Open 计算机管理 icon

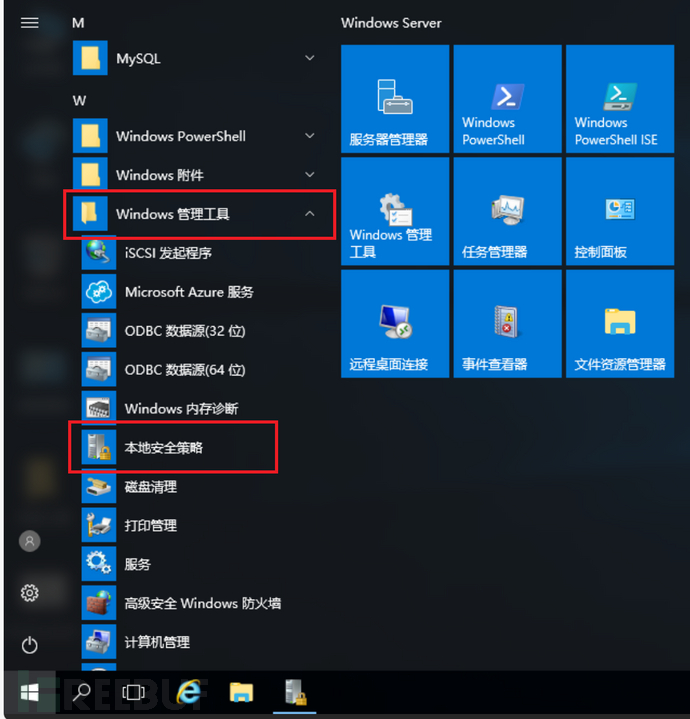pyautogui.click(x=99, y=642)
